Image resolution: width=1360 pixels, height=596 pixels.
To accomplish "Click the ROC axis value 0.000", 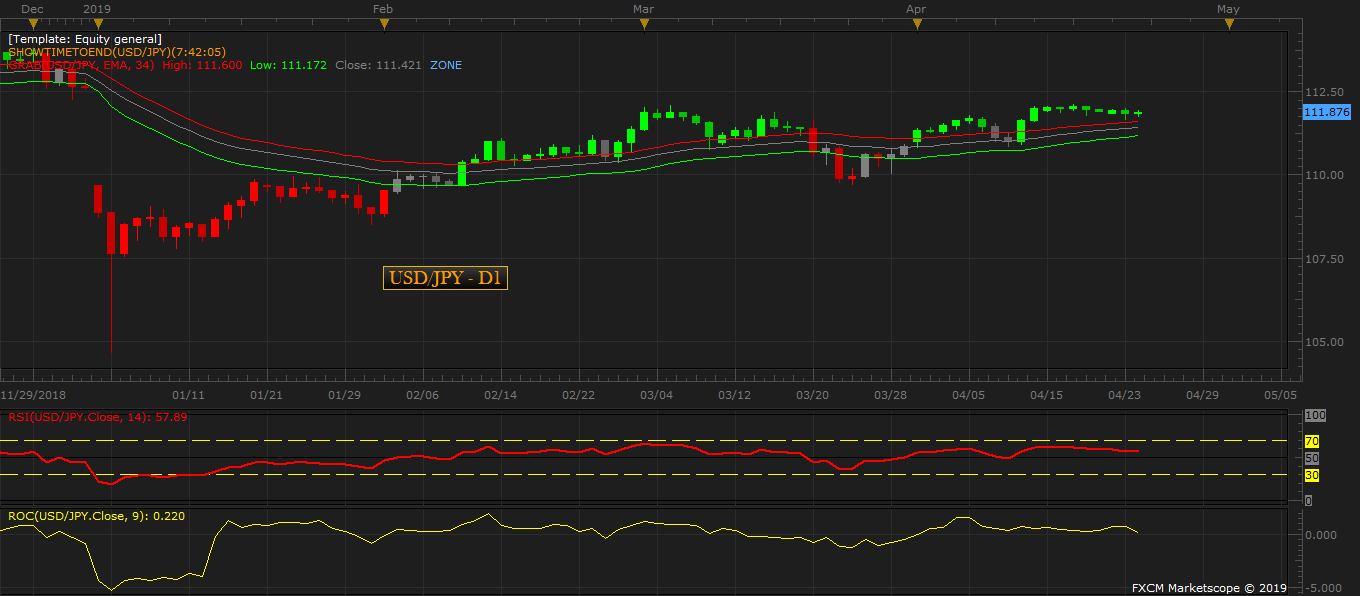I will tap(1322, 535).
